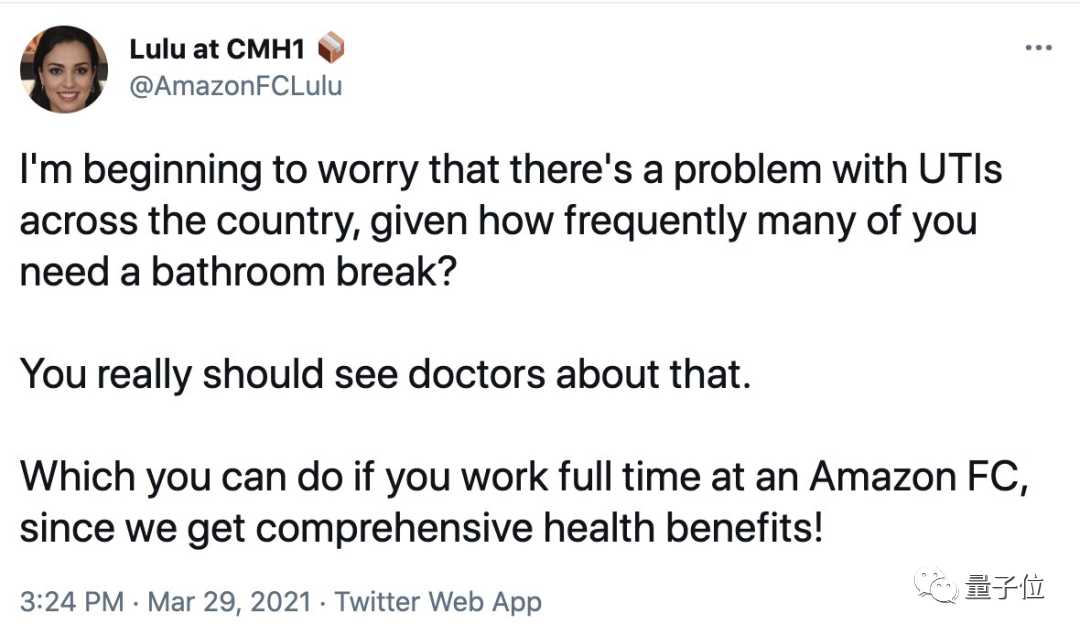Image resolution: width=1080 pixels, height=635 pixels.
Task: Open the "Lulu at CMH1" display name
Action: (216, 48)
